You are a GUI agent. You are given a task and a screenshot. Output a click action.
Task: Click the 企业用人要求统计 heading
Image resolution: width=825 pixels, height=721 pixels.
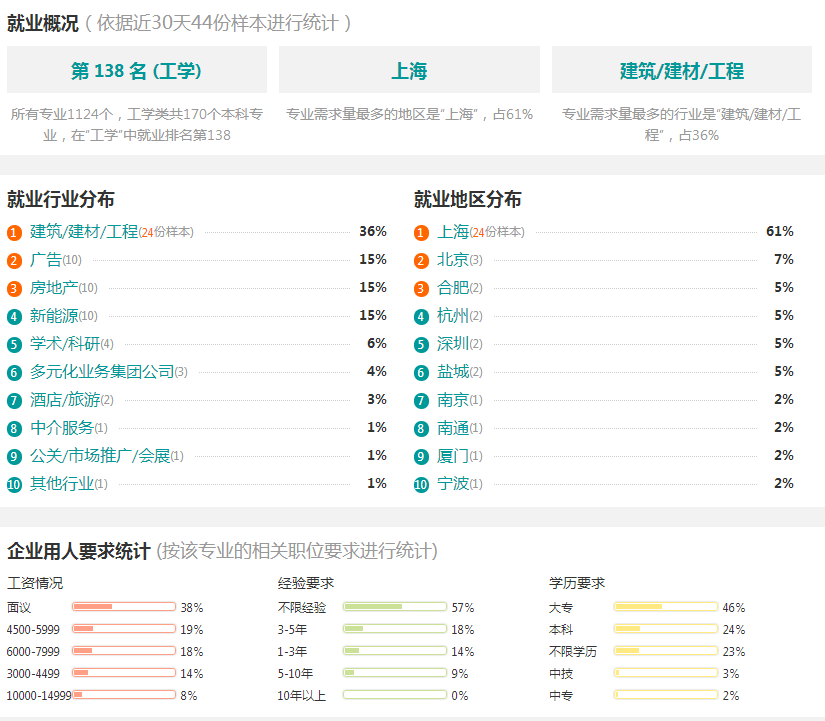[79, 551]
